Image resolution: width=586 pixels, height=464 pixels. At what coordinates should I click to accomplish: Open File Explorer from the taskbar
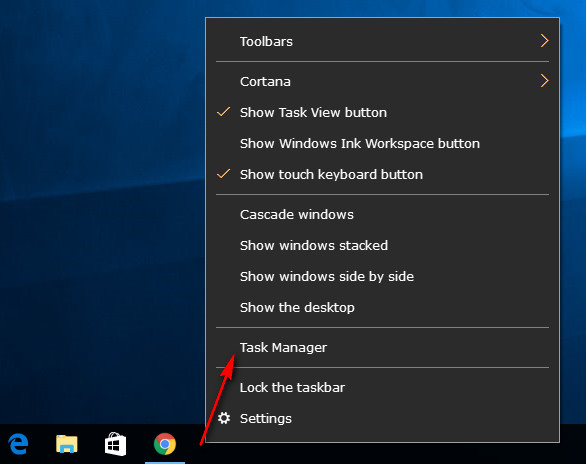(67, 444)
